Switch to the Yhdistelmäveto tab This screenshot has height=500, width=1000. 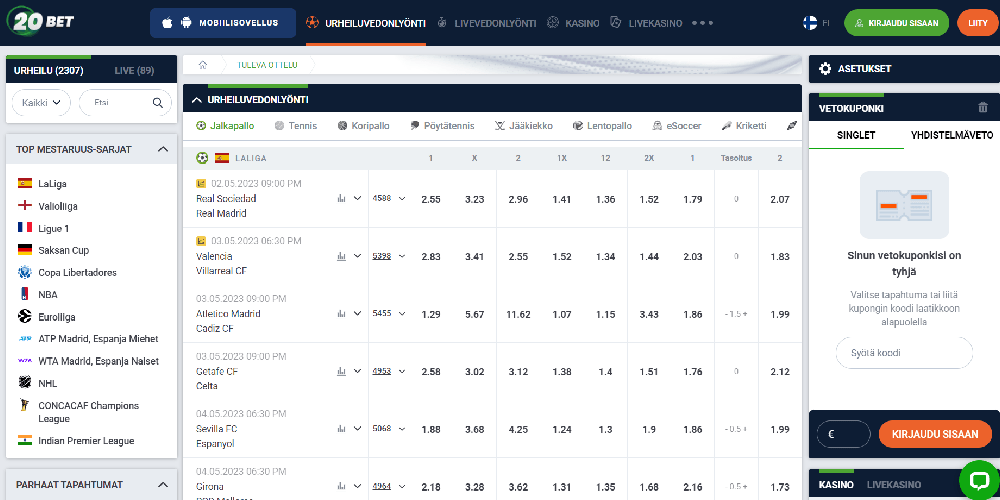[951, 135]
